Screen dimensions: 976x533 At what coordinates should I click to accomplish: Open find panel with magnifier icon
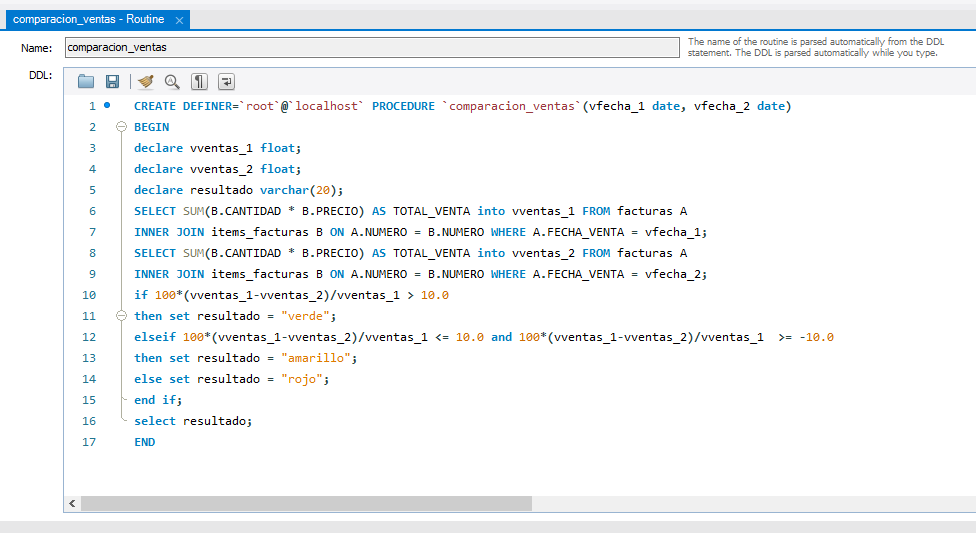coord(172,82)
